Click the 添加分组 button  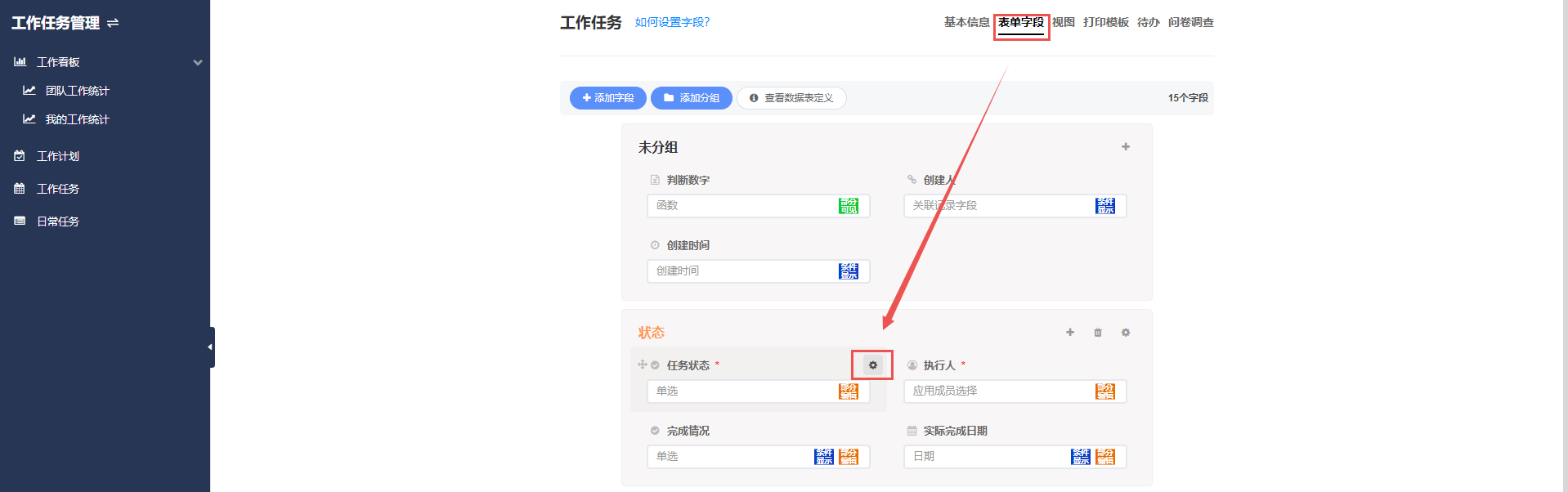pos(691,98)
